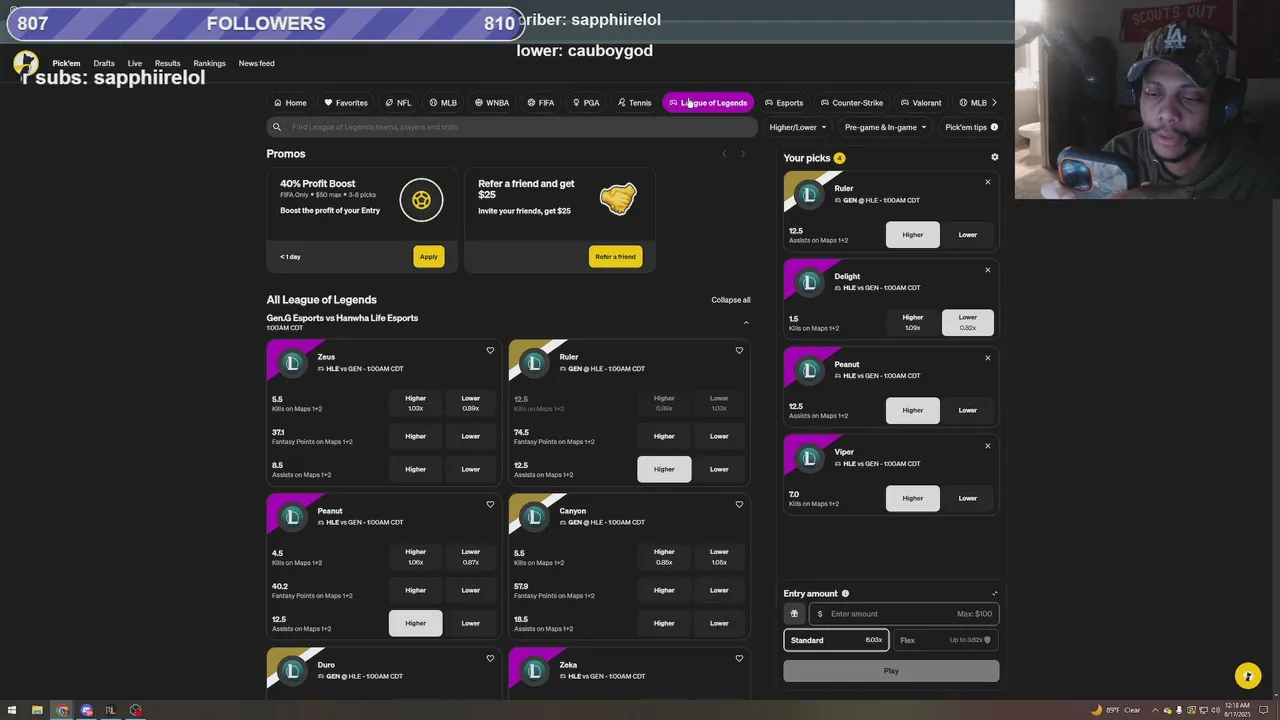Apply the 40% Profit Boost
1280x720 pixels.
click(x=428, y=257)
